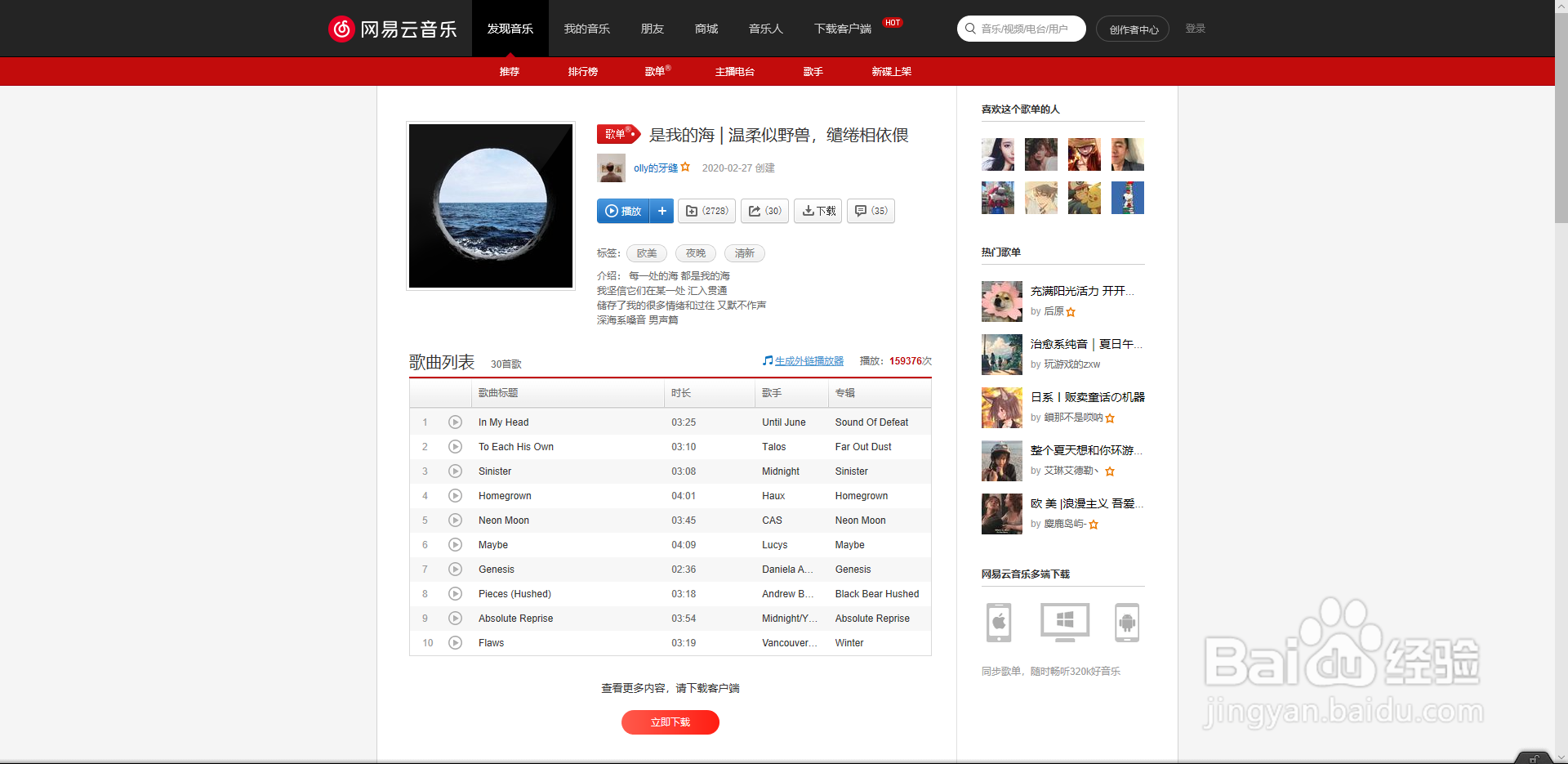Viewport: 1568px width, 764px height.
Task: Click the ocean porthole playlist cover
Action: (x=491, y=206)
